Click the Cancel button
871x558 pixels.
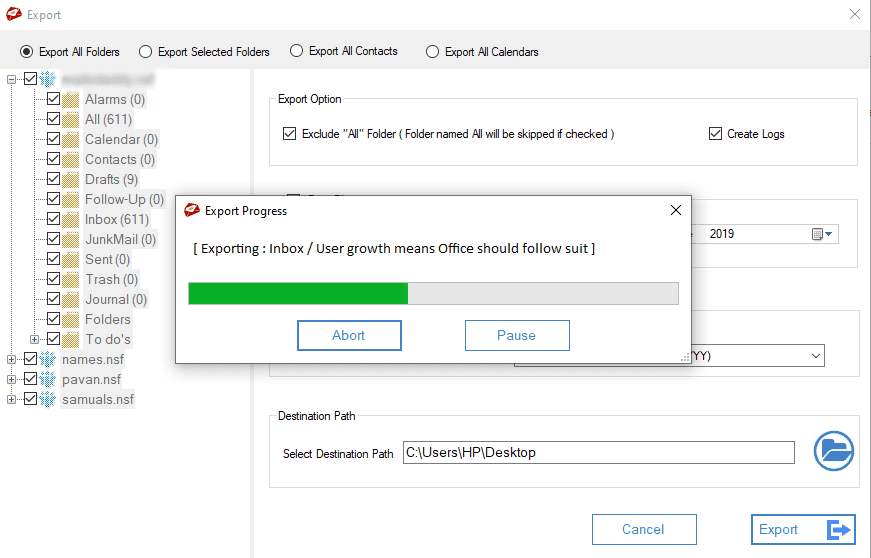coord(644,529)
